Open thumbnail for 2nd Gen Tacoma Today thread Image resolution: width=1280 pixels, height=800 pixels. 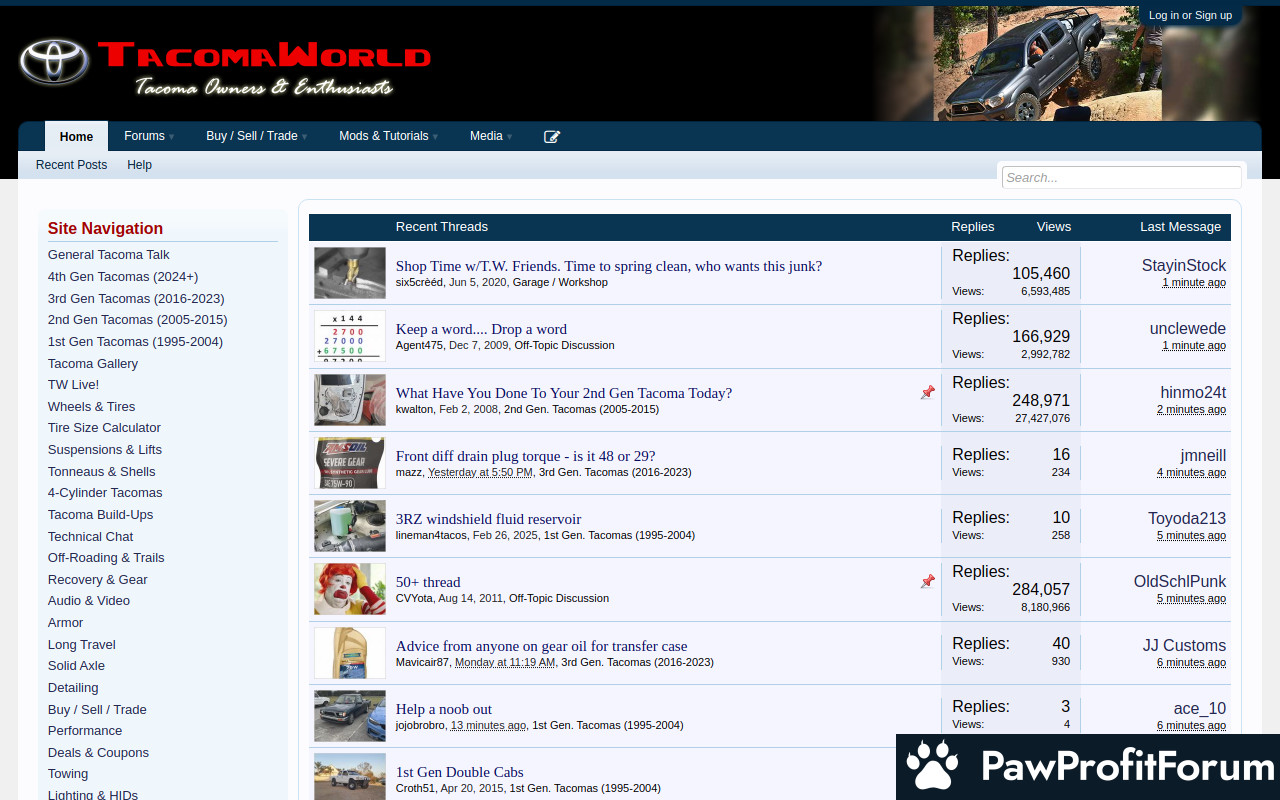pos(350,400)
